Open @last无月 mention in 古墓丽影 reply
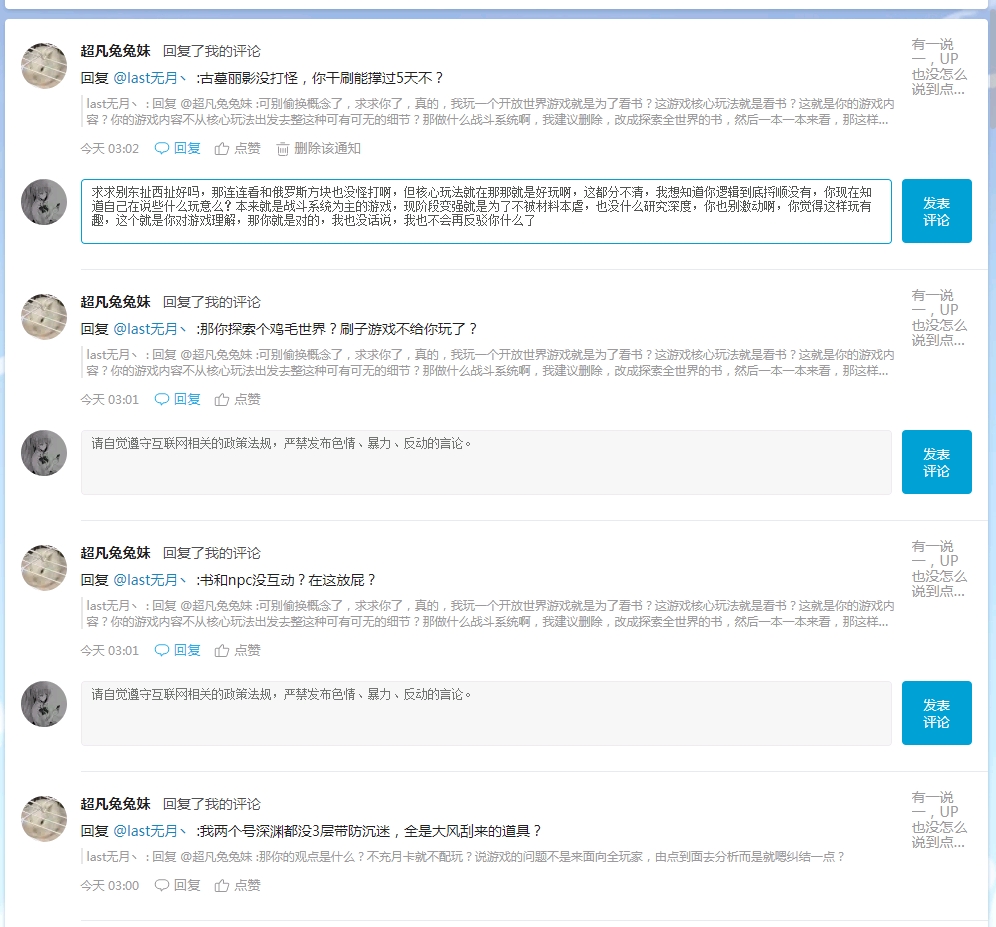The width and height of the screenshot is (996, 927). (149, 78)
